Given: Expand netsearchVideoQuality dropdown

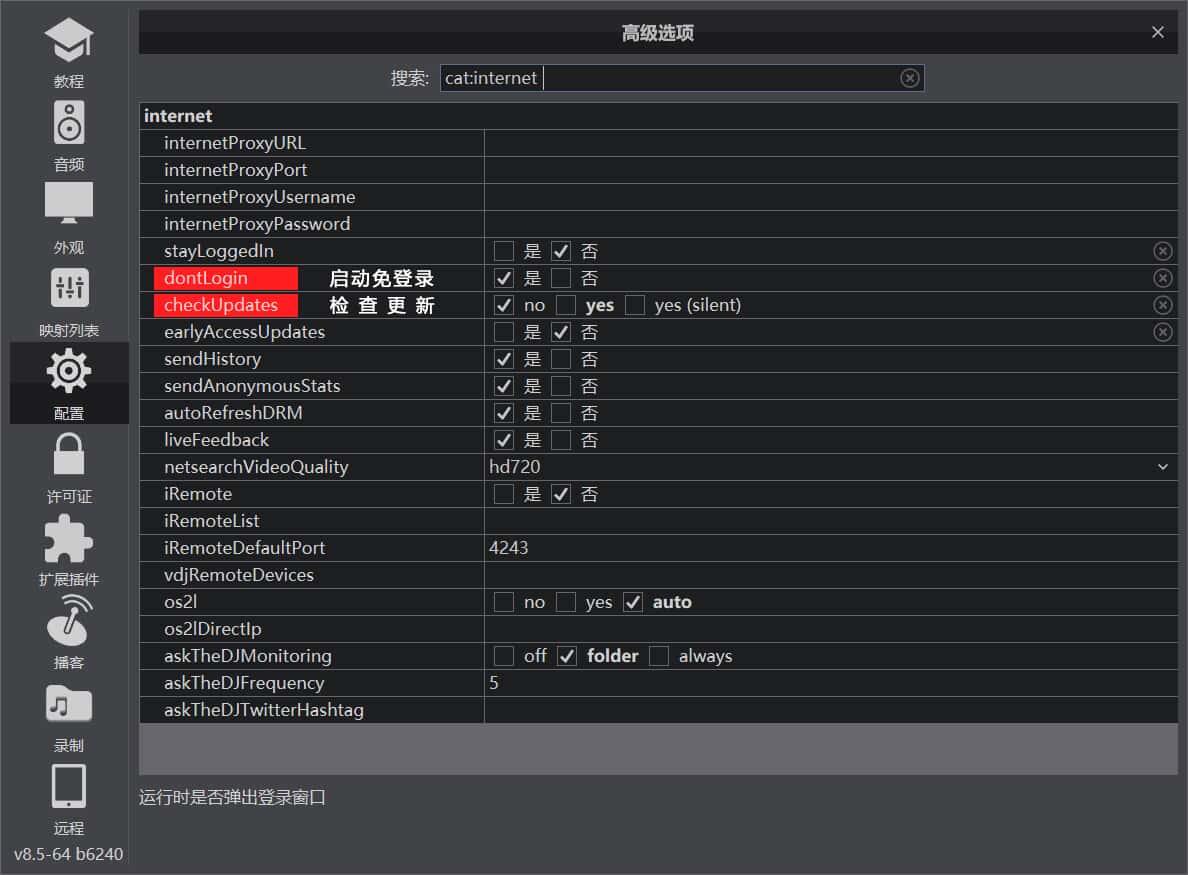Looking at the screenshot, I should point(1162,467).
